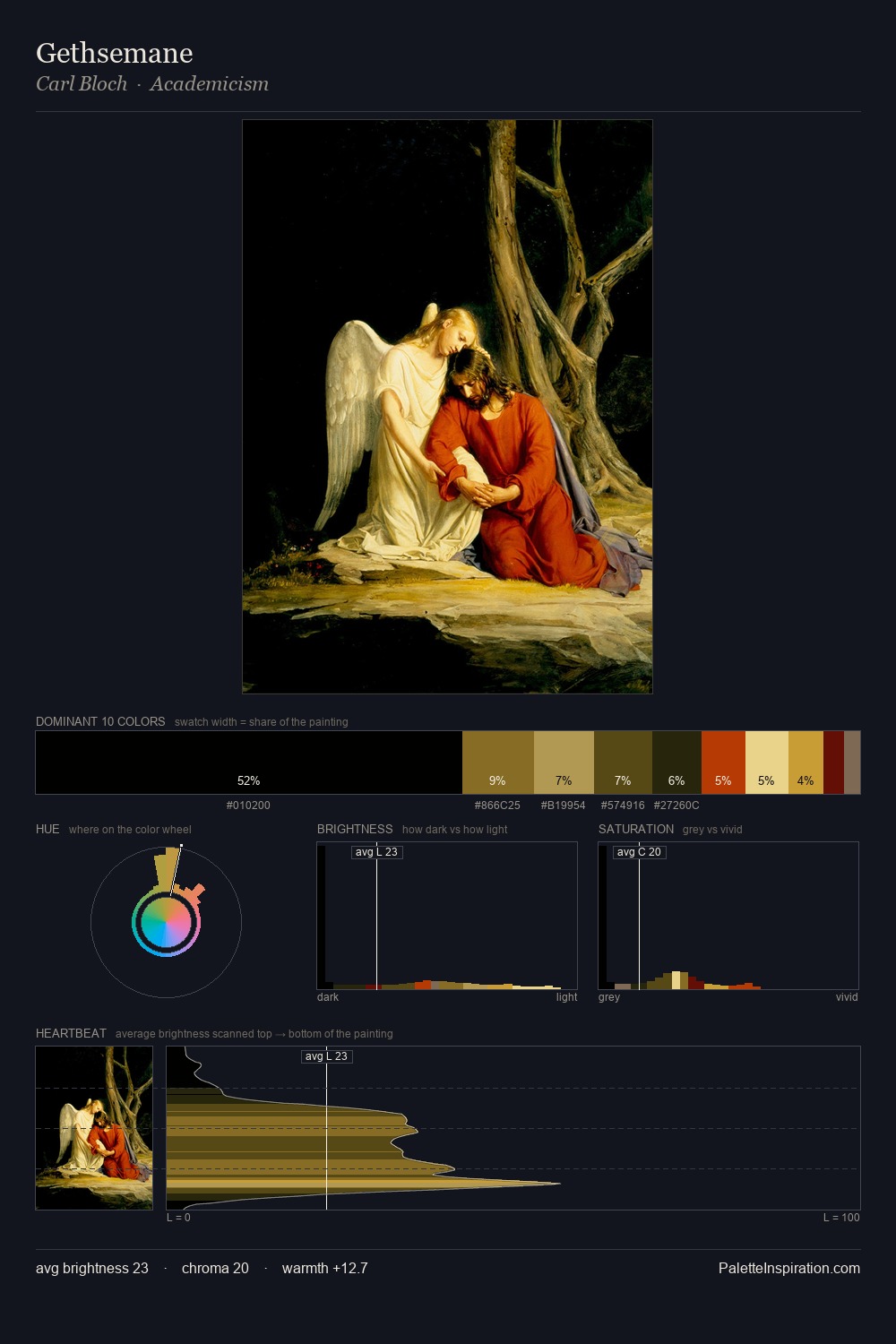Image resolution: width=896 pixels, height=1344 pixels.
Task: Click the hue color wheel chart
Action: [166, 922]
